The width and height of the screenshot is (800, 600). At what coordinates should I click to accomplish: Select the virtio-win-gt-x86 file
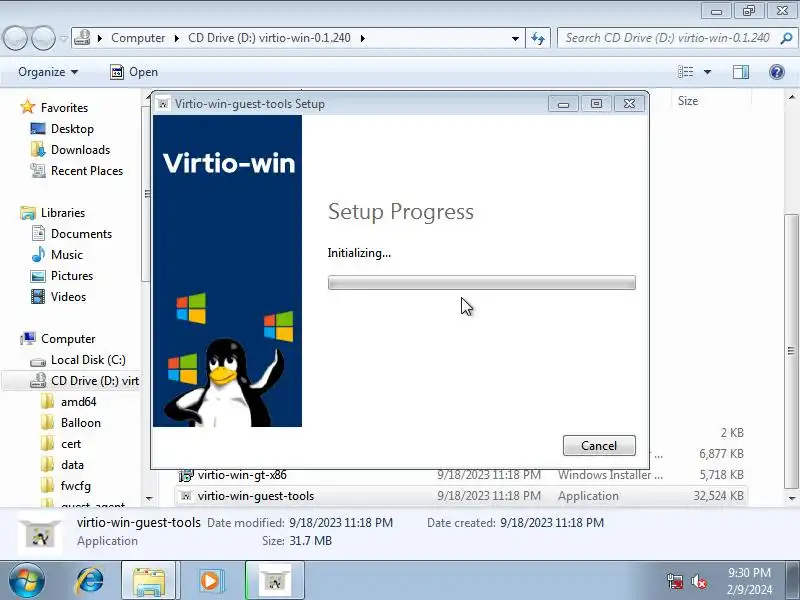(242, 474)
